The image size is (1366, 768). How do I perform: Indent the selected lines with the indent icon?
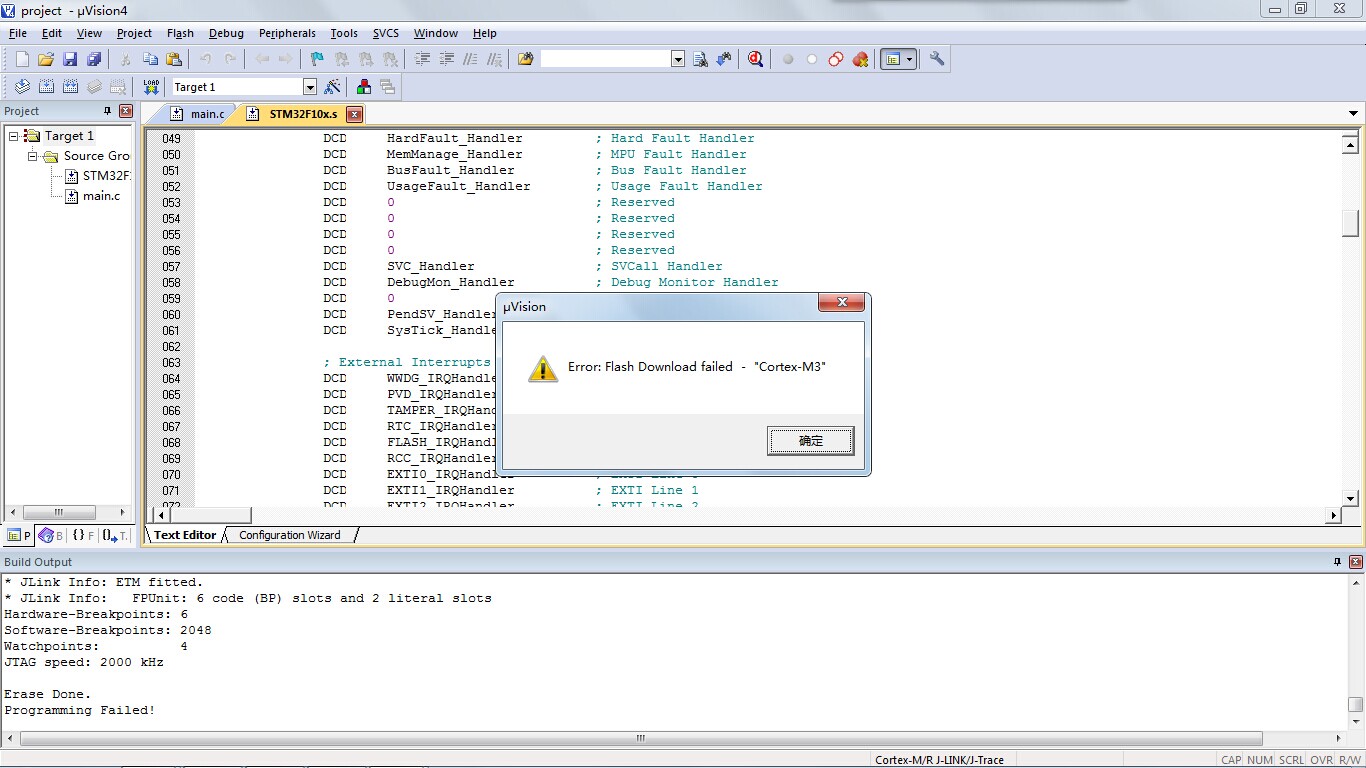click(x=422, y=59)
